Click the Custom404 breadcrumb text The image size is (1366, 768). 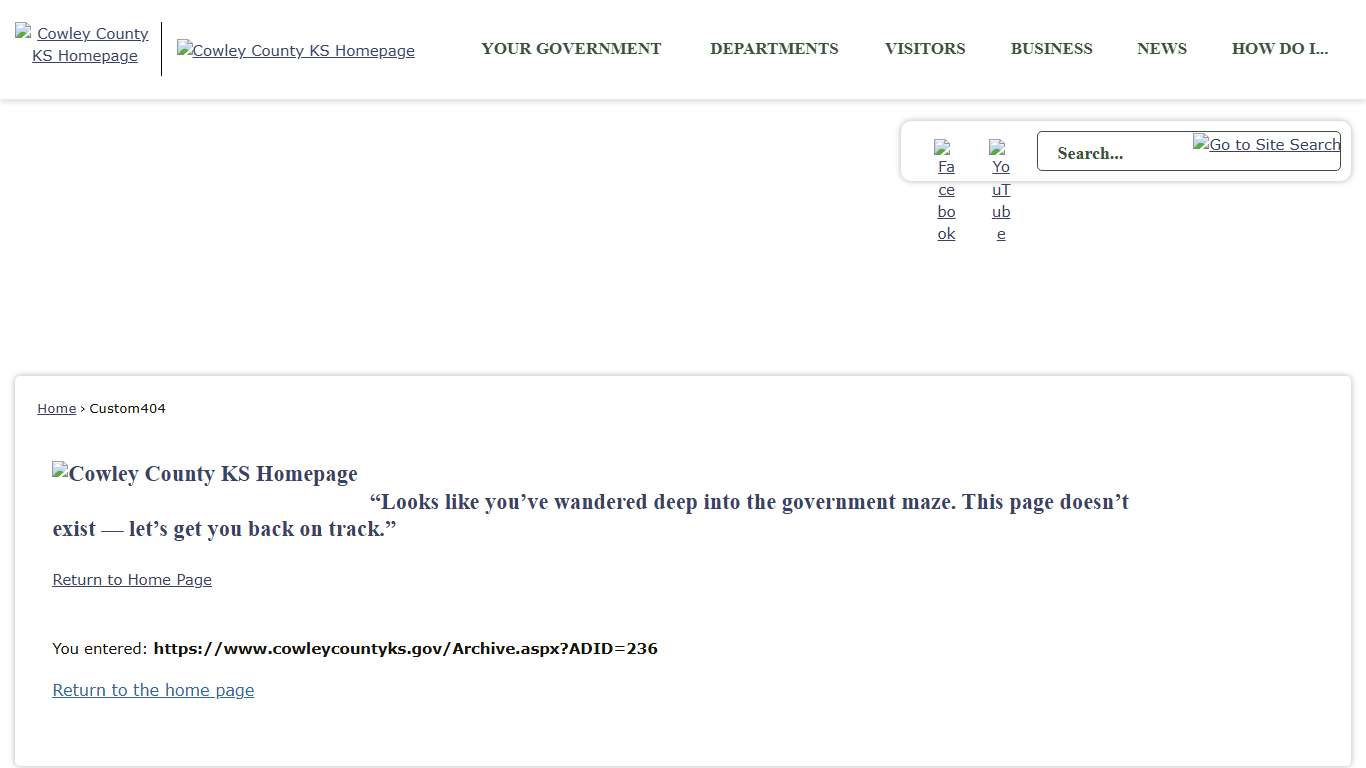(x=128, y=408)
